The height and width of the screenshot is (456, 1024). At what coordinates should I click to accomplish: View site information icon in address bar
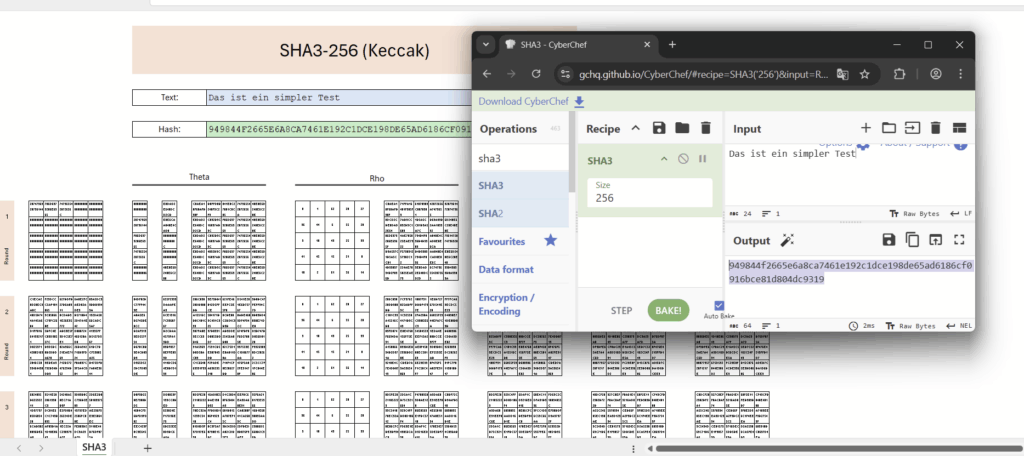[x=566, y=74]
